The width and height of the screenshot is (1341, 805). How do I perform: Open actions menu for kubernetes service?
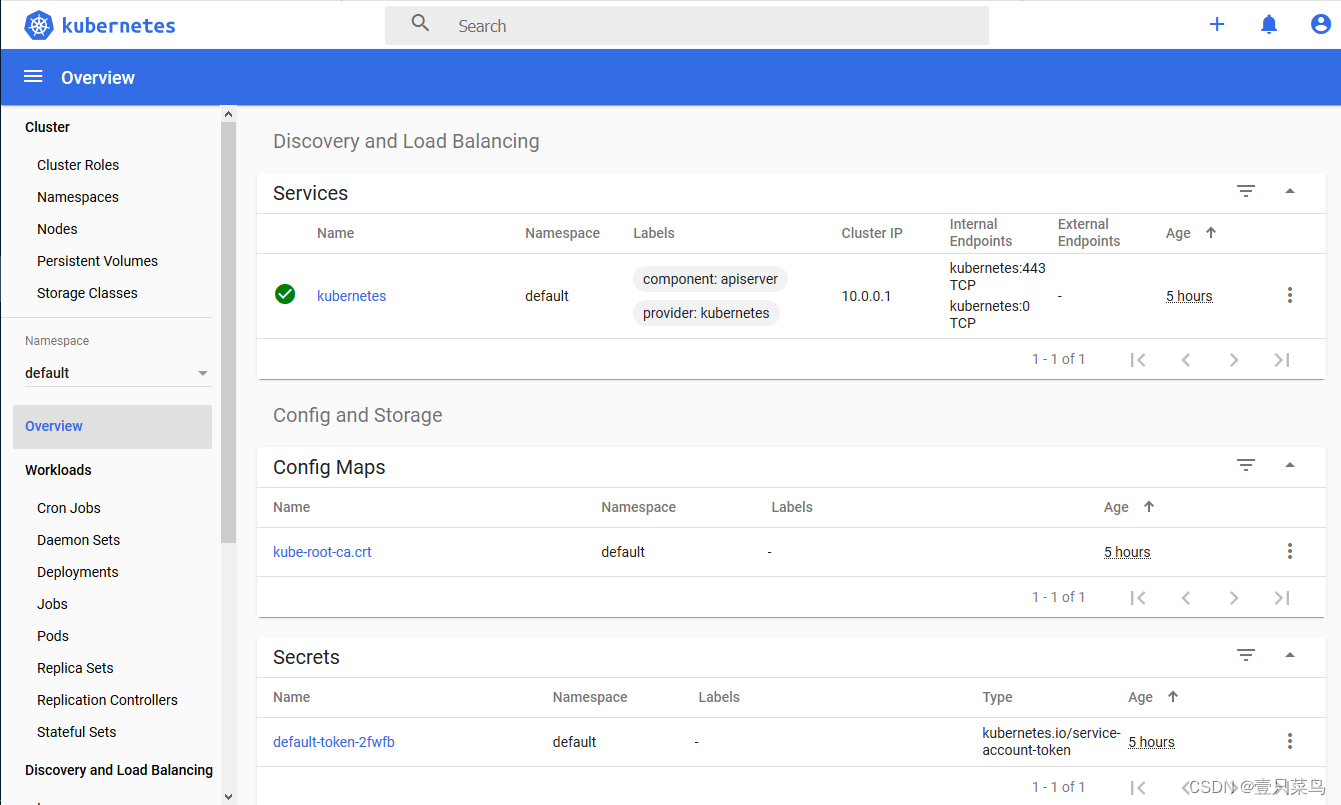(1290, 295)
